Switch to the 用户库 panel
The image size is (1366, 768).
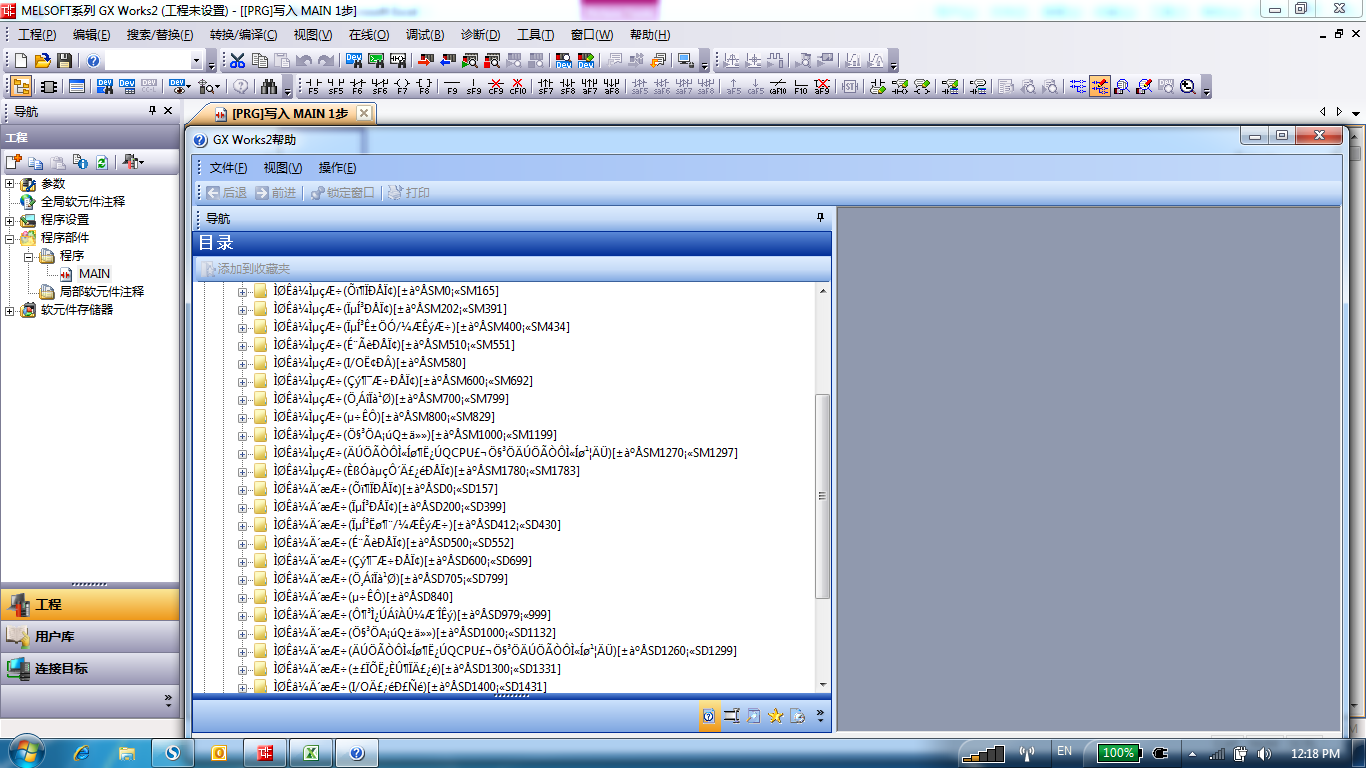[90, 637]
